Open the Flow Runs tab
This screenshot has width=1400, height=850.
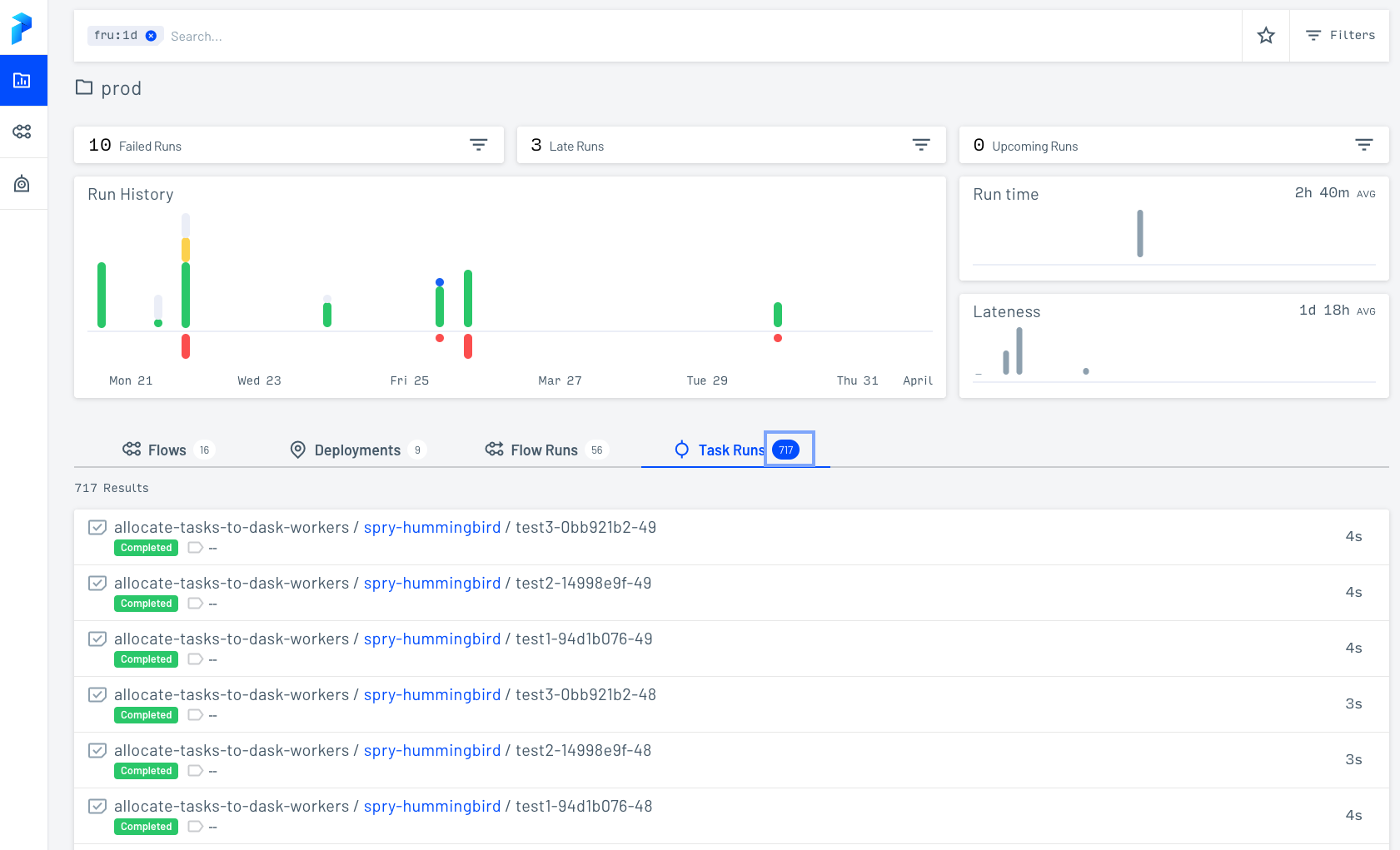tap(544, 450)
